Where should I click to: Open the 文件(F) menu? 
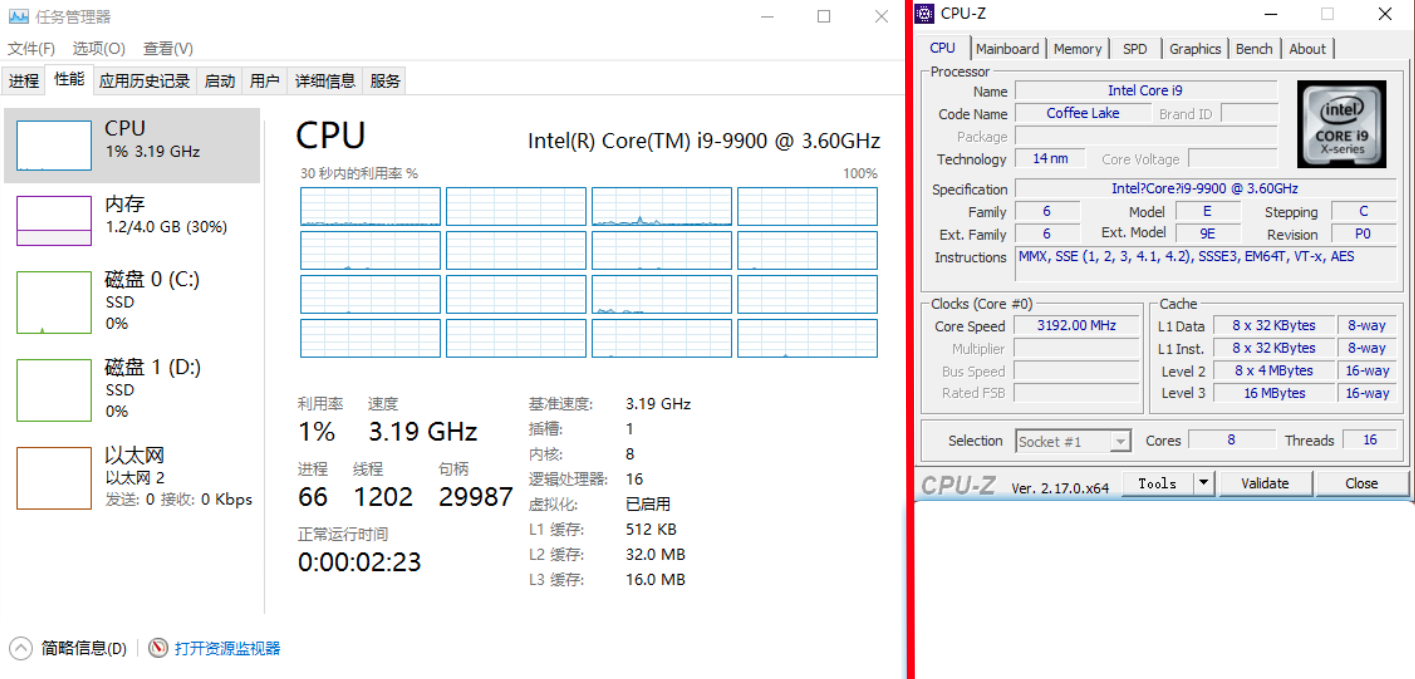31,49
